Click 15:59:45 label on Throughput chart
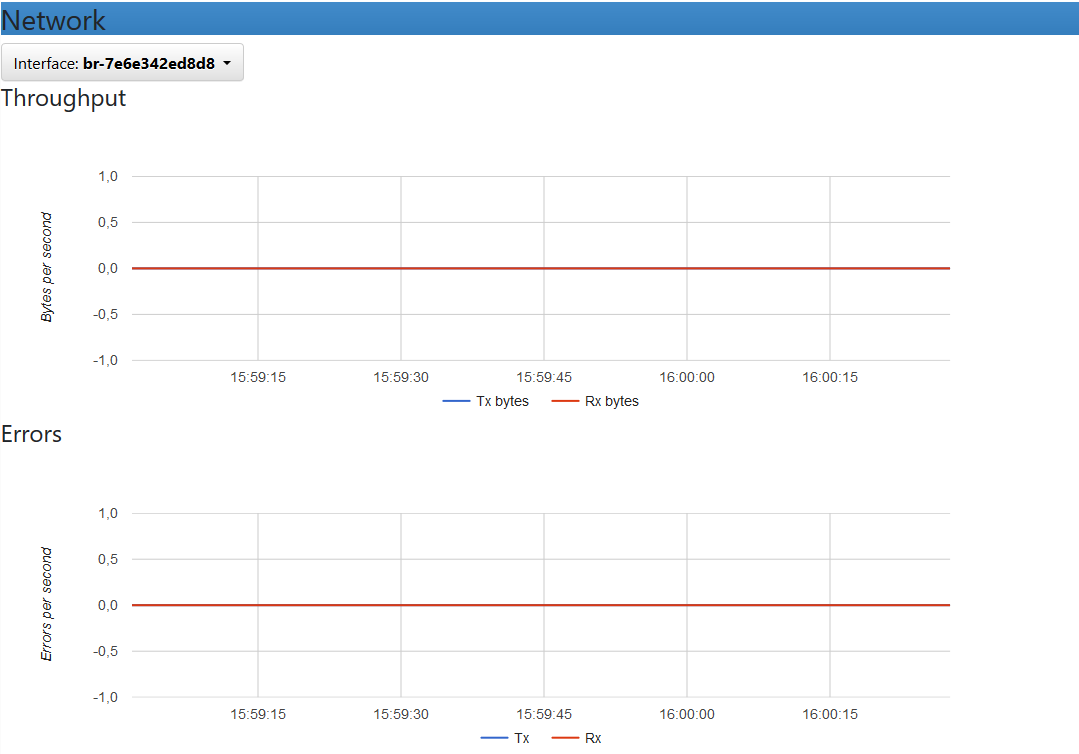Viewport: 1079px width, 754px height. coord(544,377)
